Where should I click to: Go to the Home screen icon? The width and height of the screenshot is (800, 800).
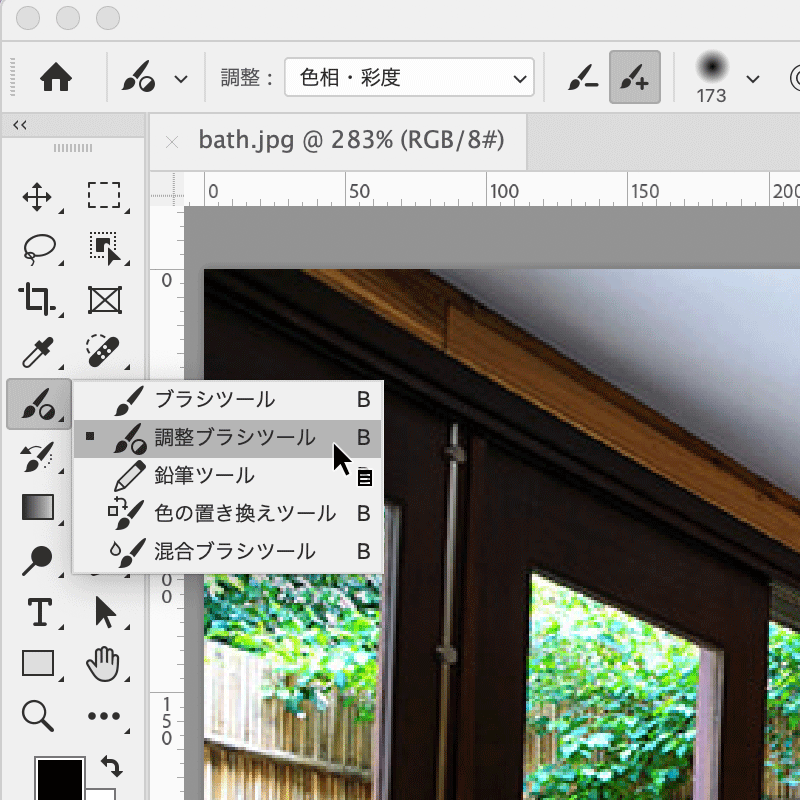56,78
